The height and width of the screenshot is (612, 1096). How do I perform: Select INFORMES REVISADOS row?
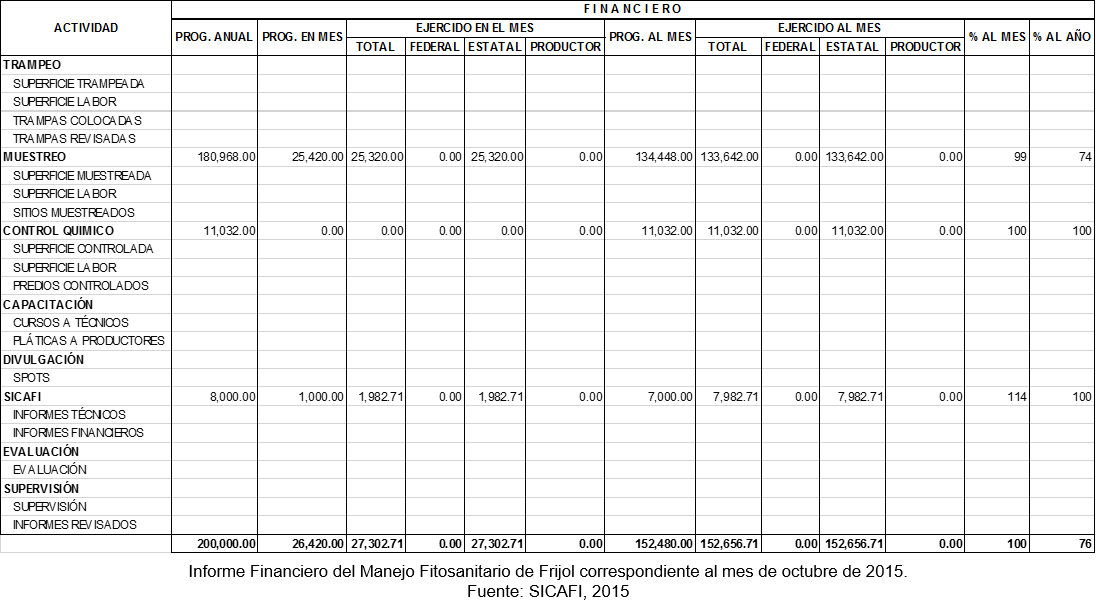pyautogui.click(x=75, y=525)
